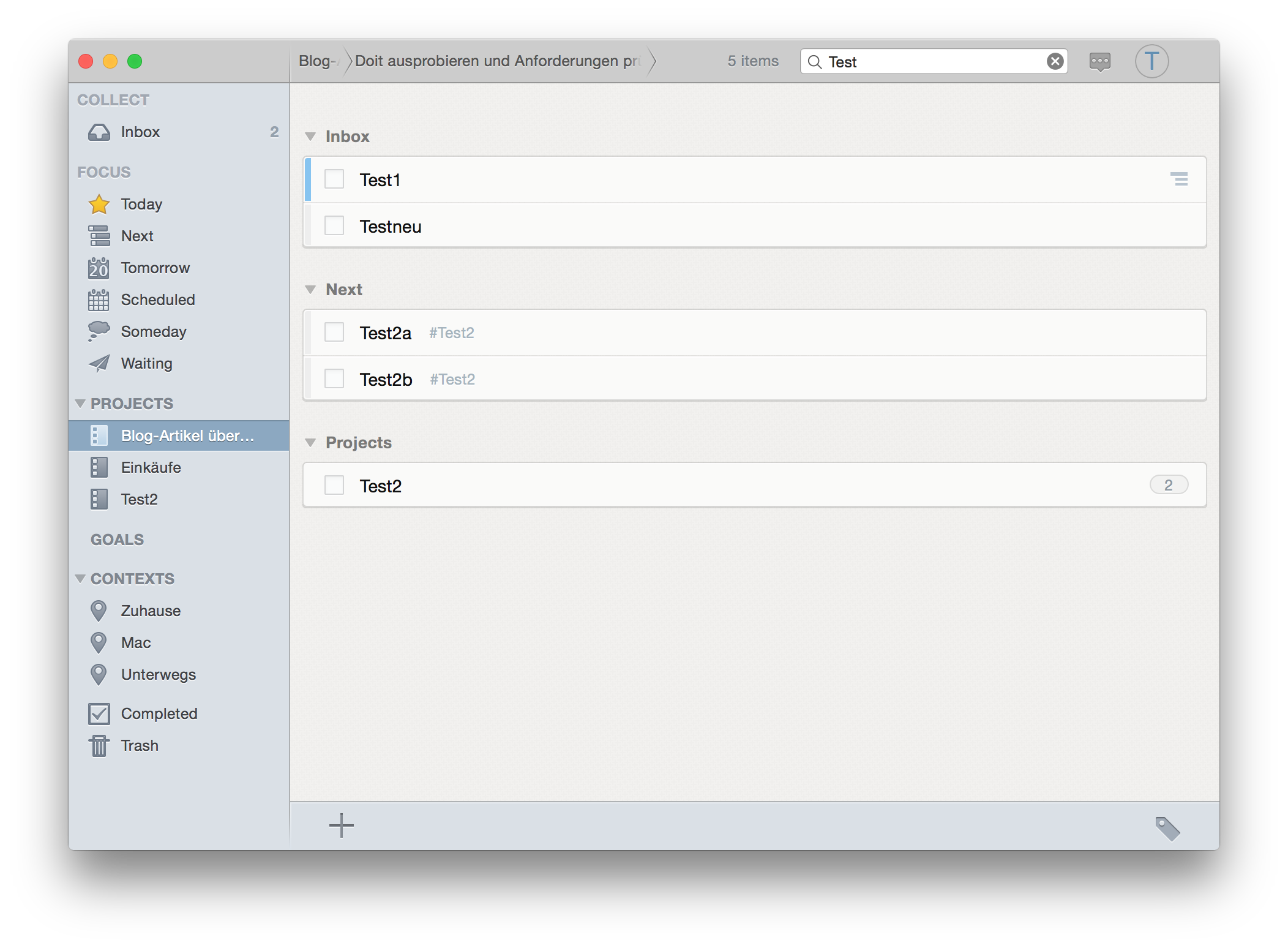Open the Test1 task details lines icon
Image resolution: width=1288 pixels, height=948 pixels.
tap(1179, 179)
